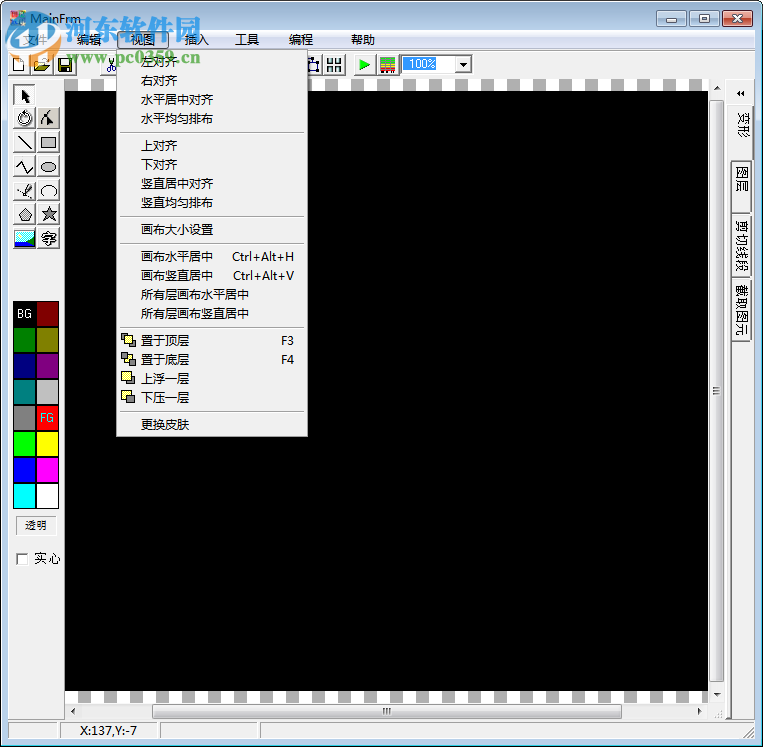Choose 画布竖直居中 menu entry
Viewport: 763px width, 747px height.
point(212,275)
